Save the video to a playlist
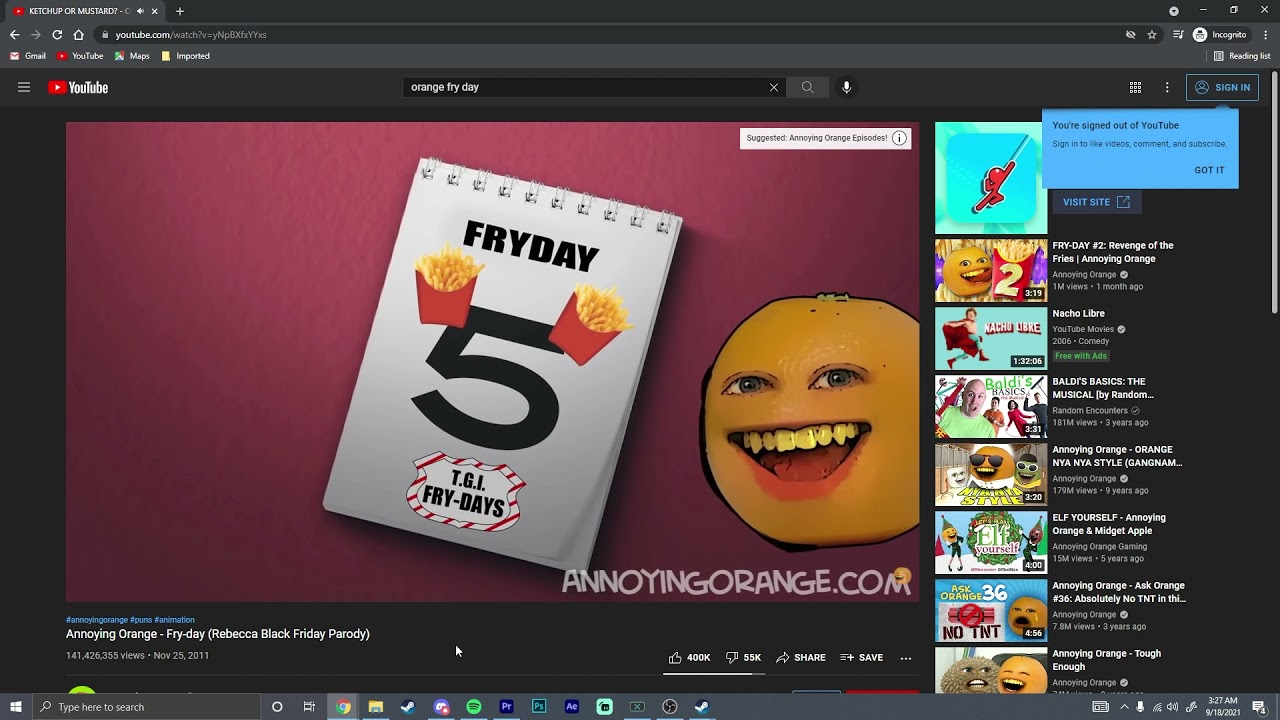This screenshot has height=720, width=1280. (x=862, y=657)
